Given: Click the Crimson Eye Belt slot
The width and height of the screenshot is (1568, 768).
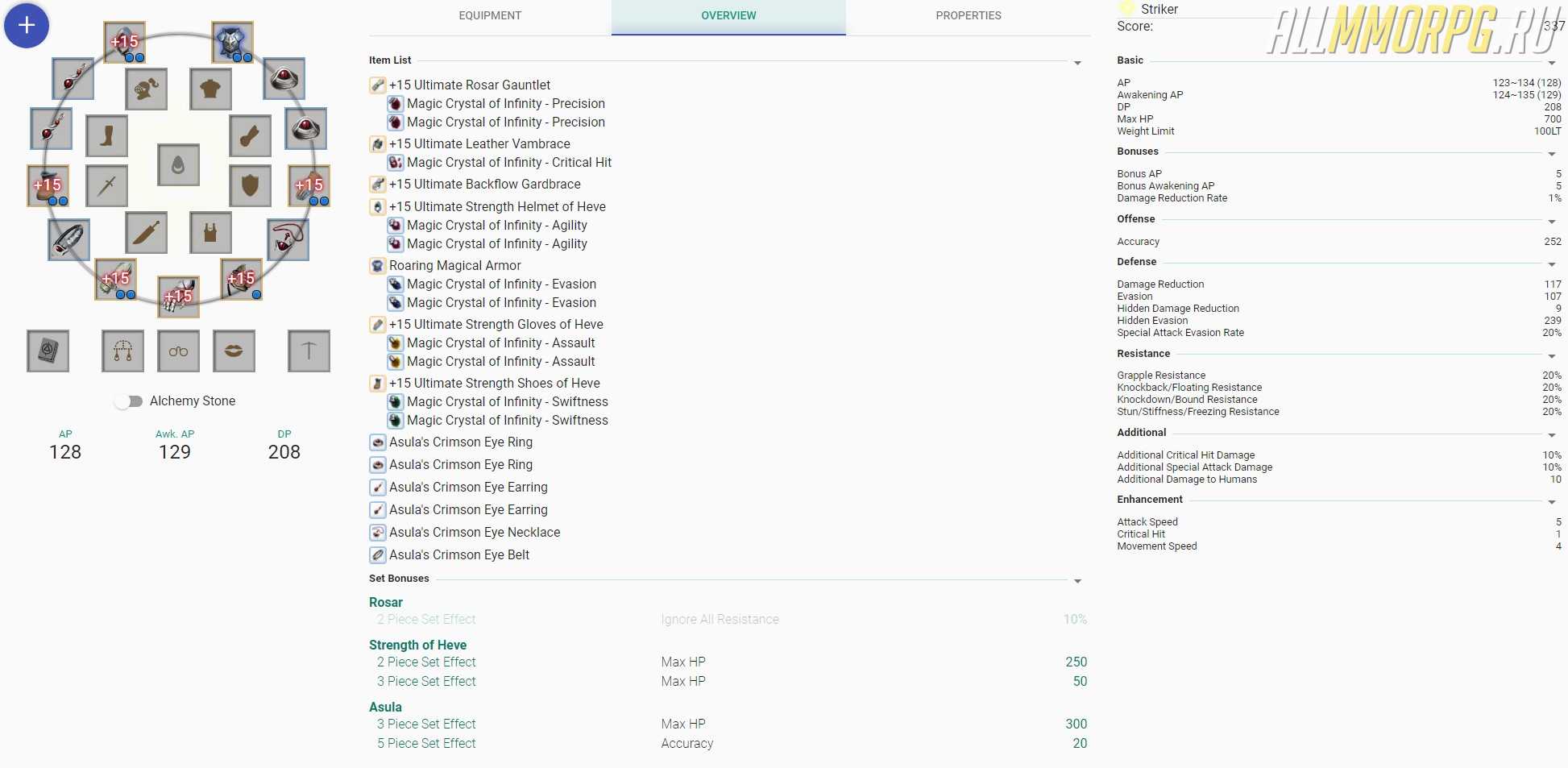Looking at the screenshot, I should point(69,239).
